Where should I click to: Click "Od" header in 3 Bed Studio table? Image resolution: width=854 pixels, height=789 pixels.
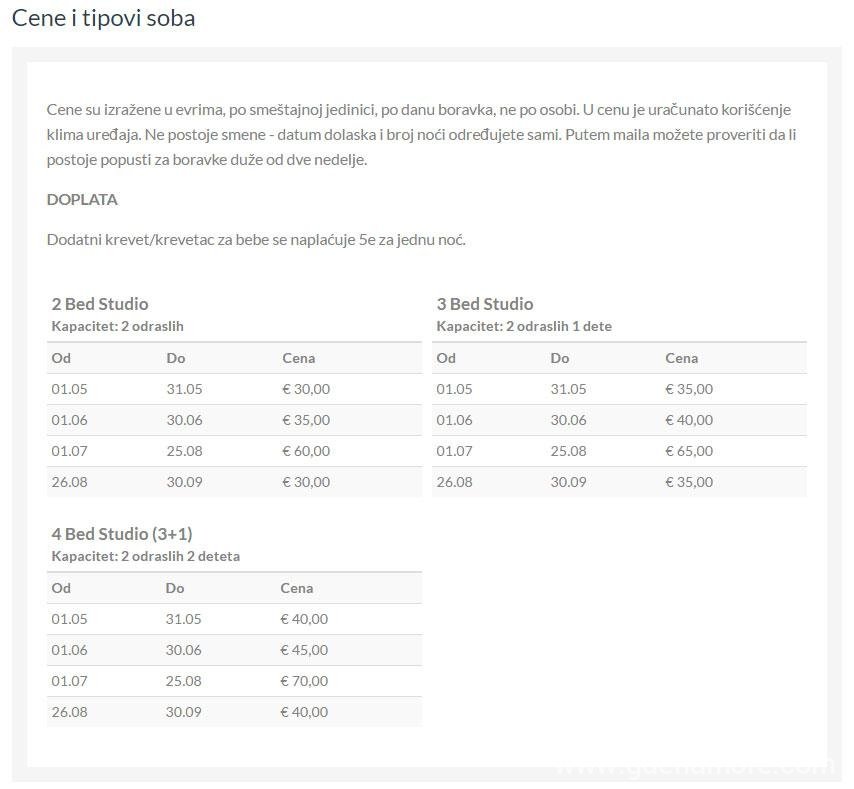[x=446, y=358]
